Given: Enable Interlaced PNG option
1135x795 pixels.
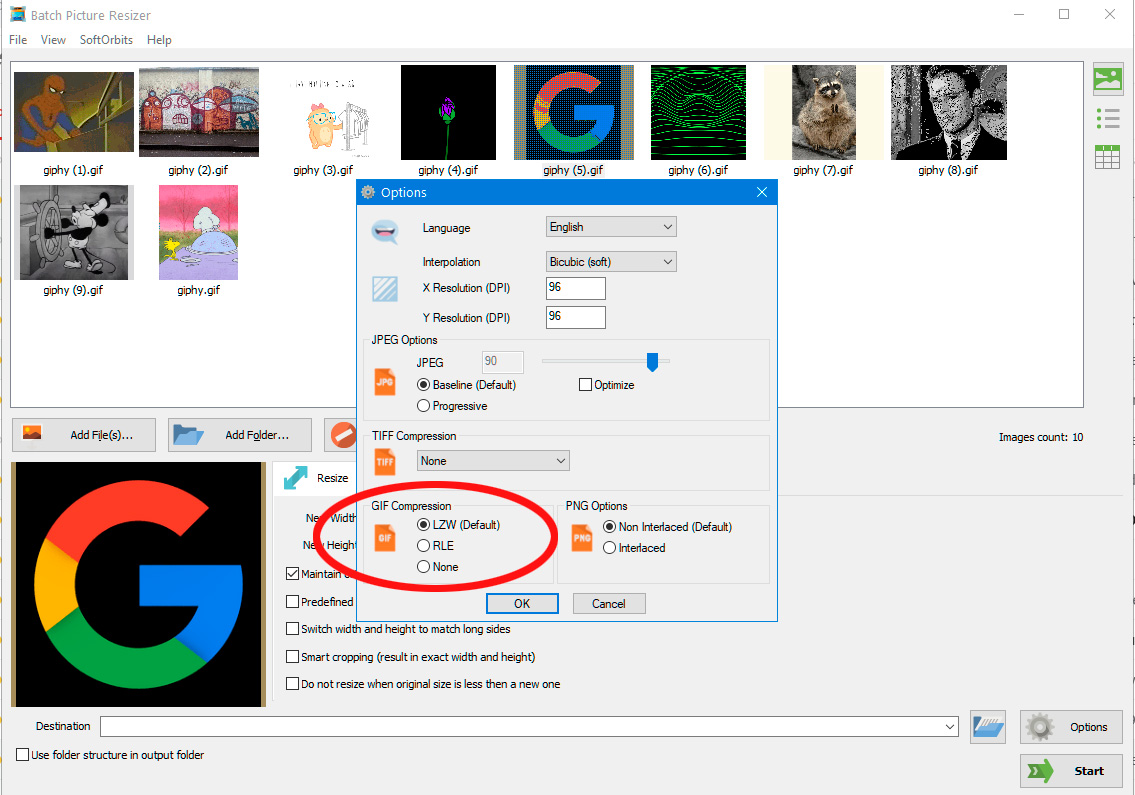Looking at the screenshot, I should 610,548.
